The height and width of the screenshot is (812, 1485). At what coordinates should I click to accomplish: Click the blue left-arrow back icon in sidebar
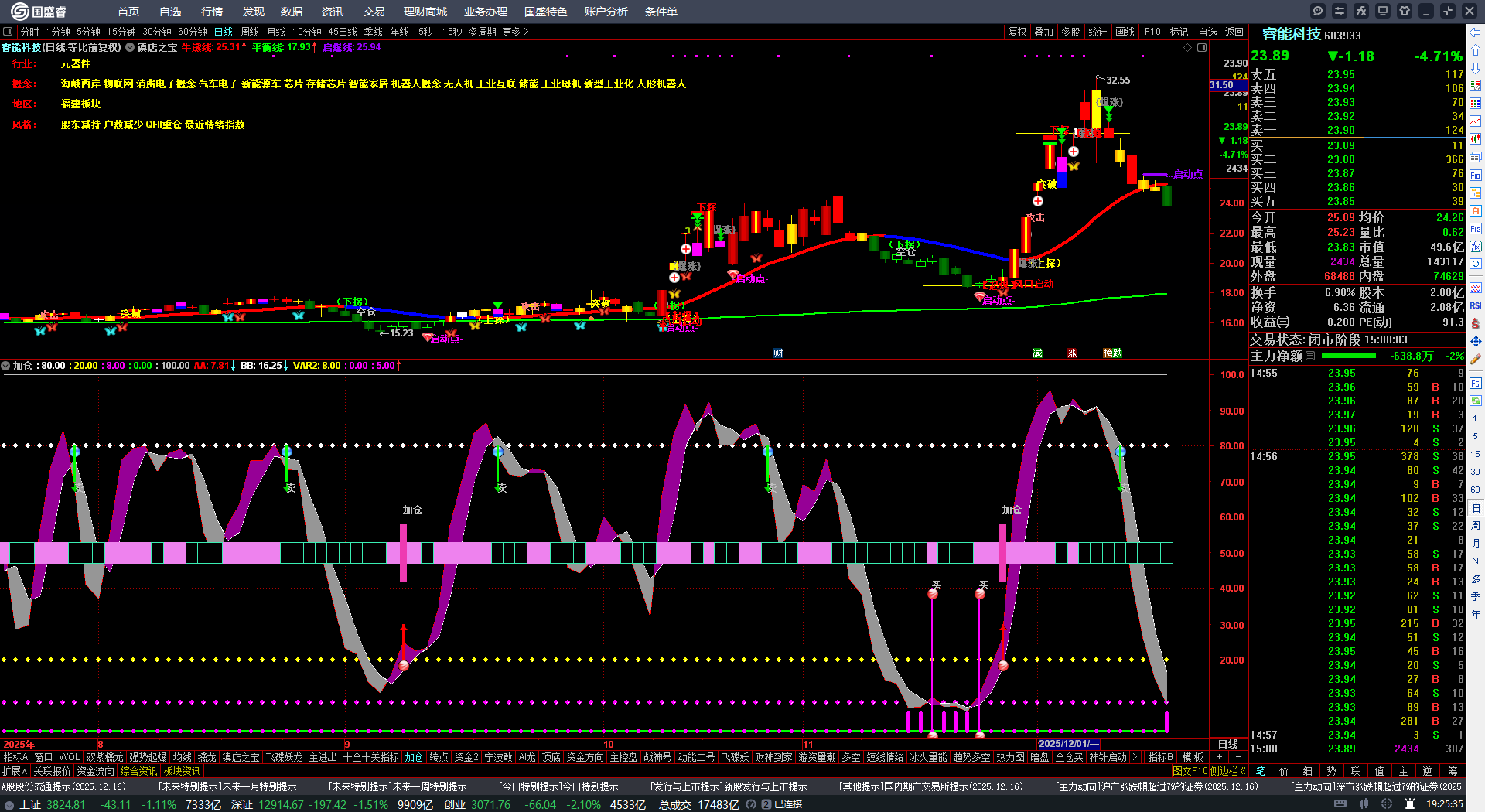[x=1476, y=32]
